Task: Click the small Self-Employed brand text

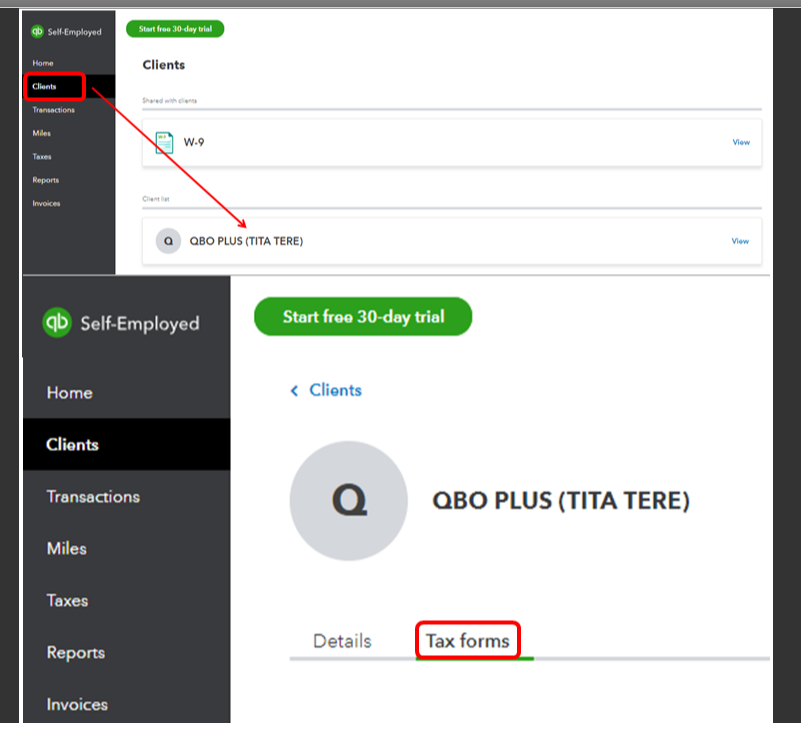Action: (75, 32)
